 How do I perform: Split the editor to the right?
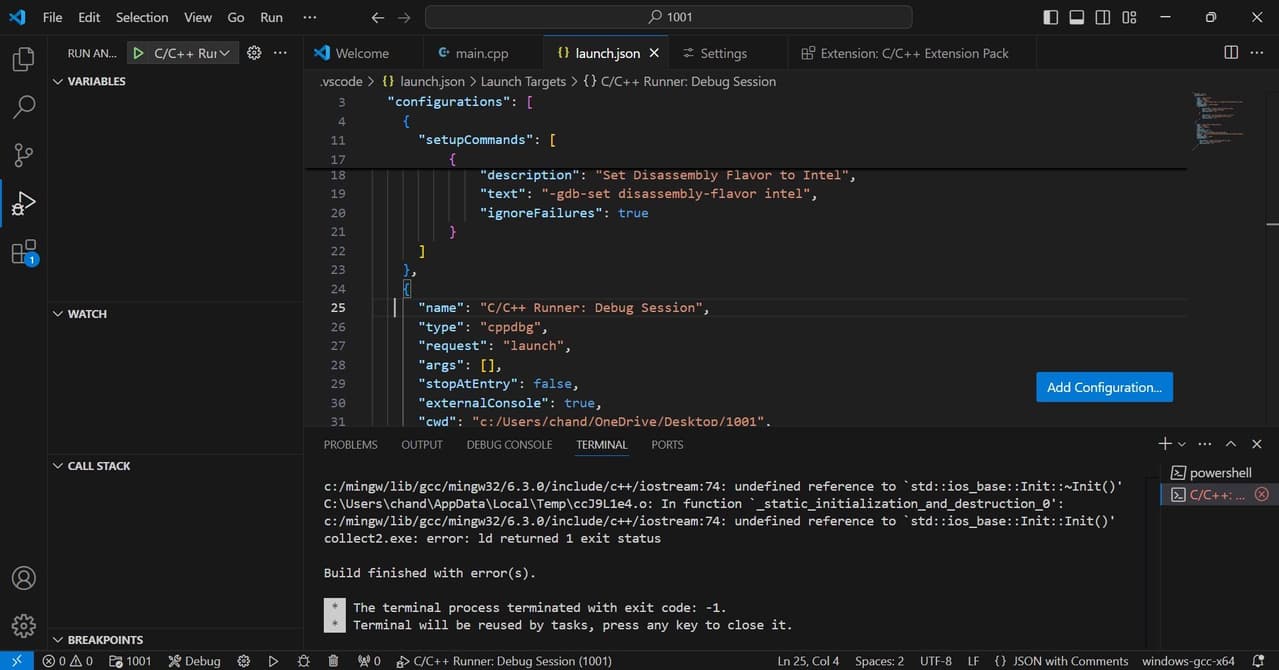coord(1231,53)
